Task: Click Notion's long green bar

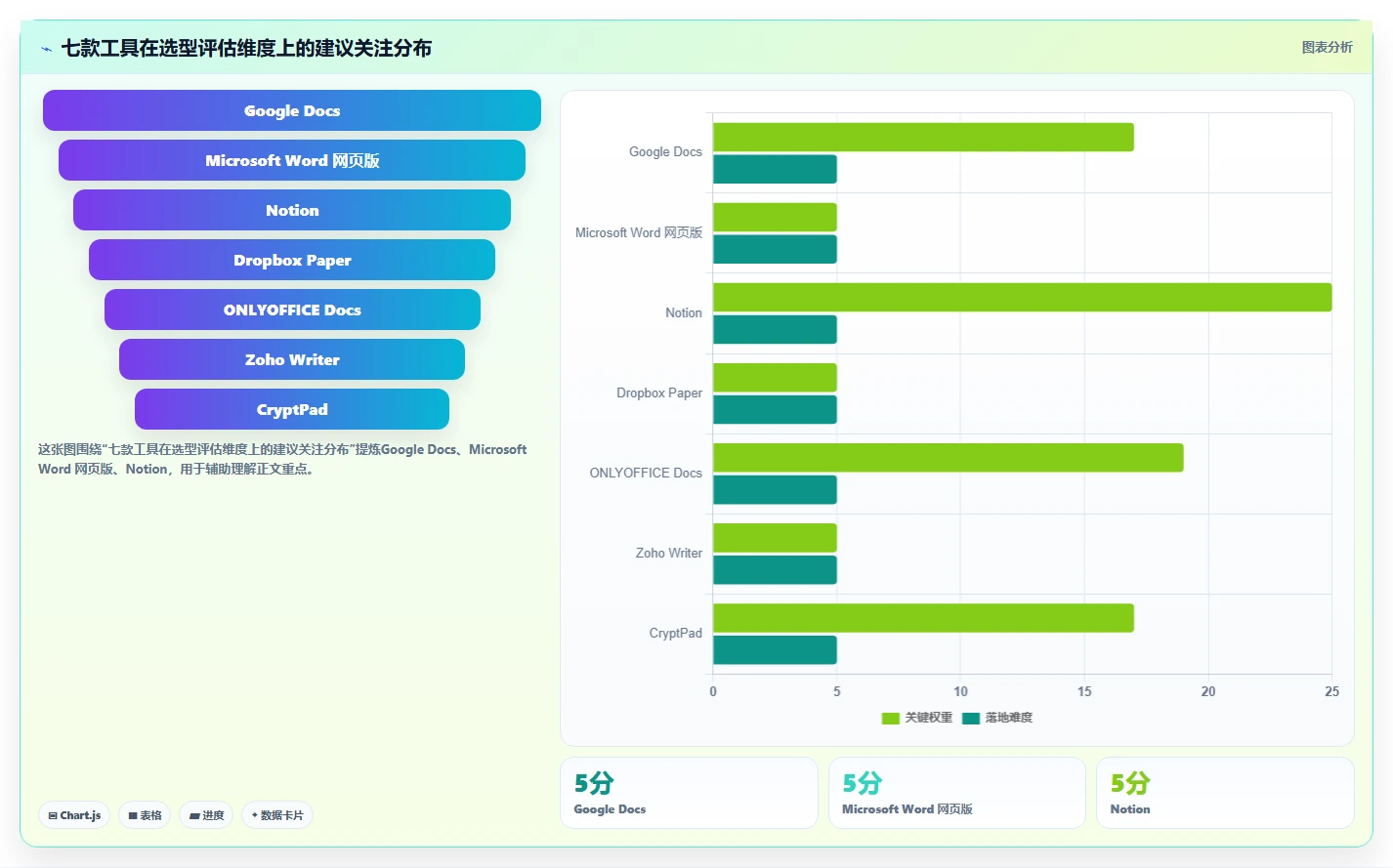Action: pyautogui.click(x=1023, y=297)
